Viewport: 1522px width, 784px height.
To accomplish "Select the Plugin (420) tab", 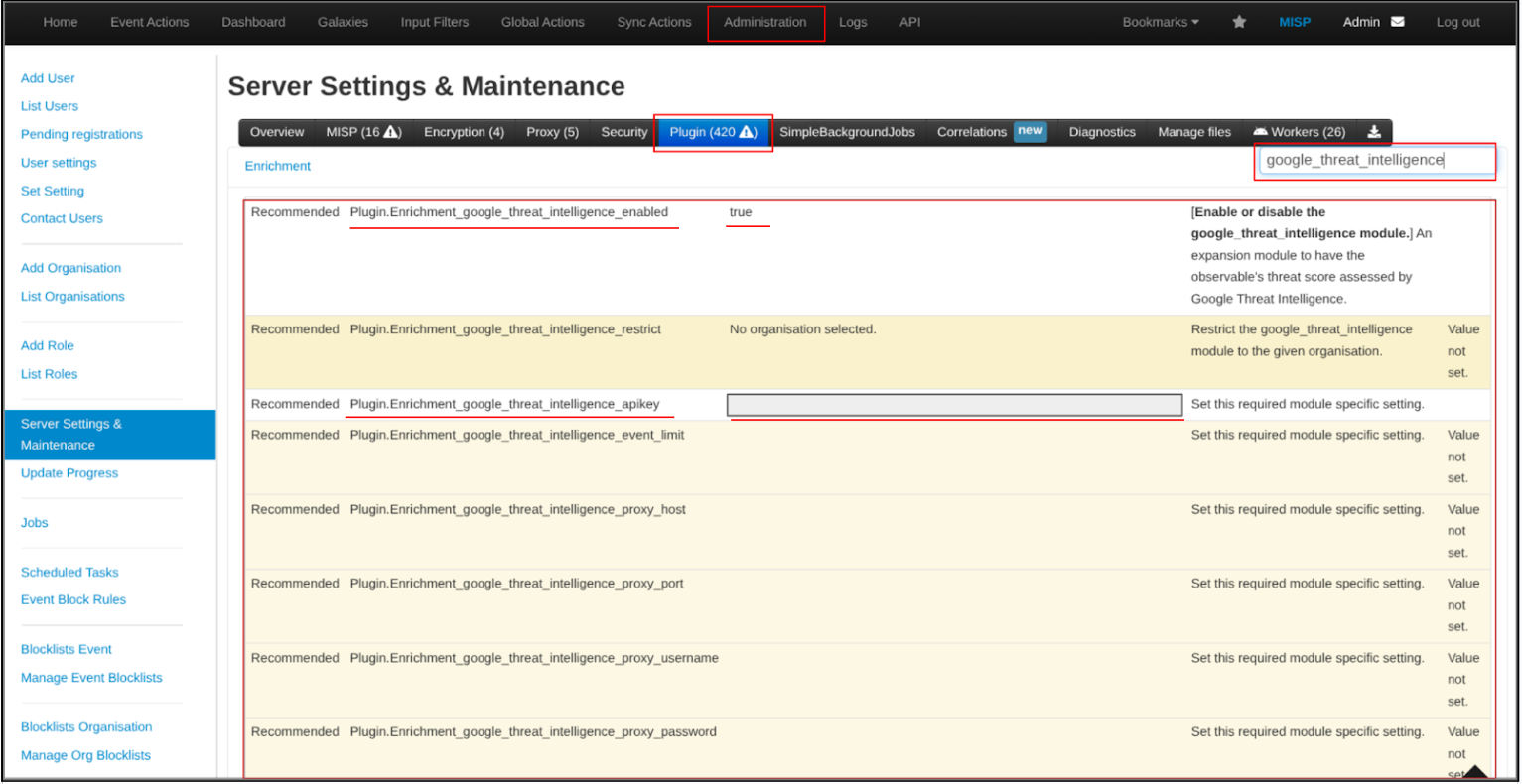I will (x=713, y=132).
